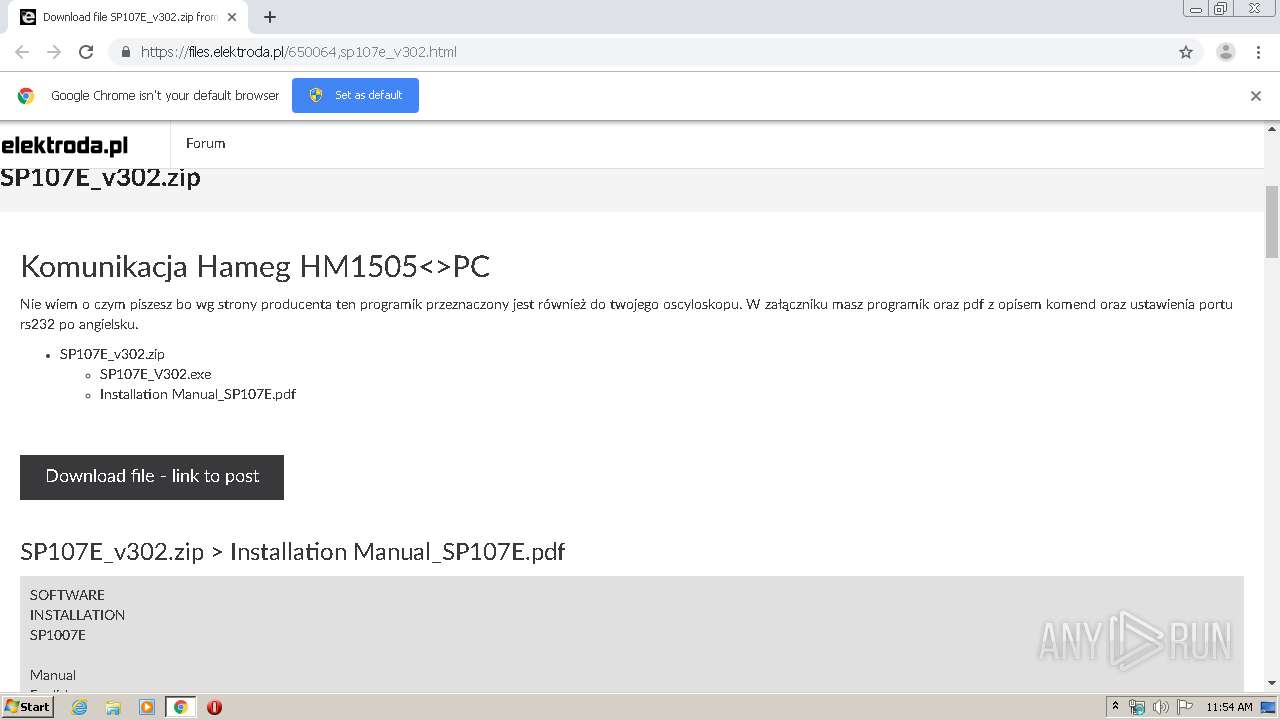This screenshot has width=1280, height=720.
Task: Show hidden system tray icons
Action: [x=1115, y=707]
